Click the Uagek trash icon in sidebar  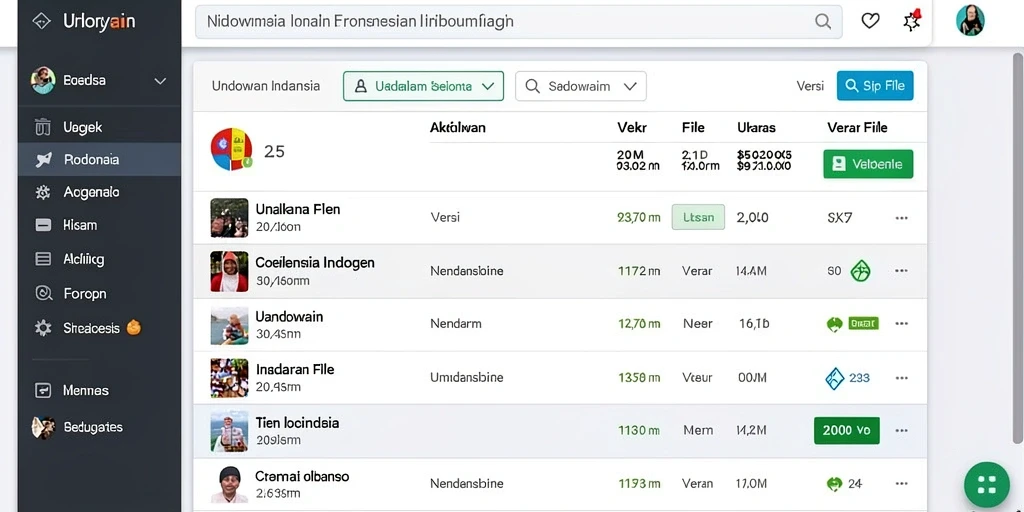(42, 127)
